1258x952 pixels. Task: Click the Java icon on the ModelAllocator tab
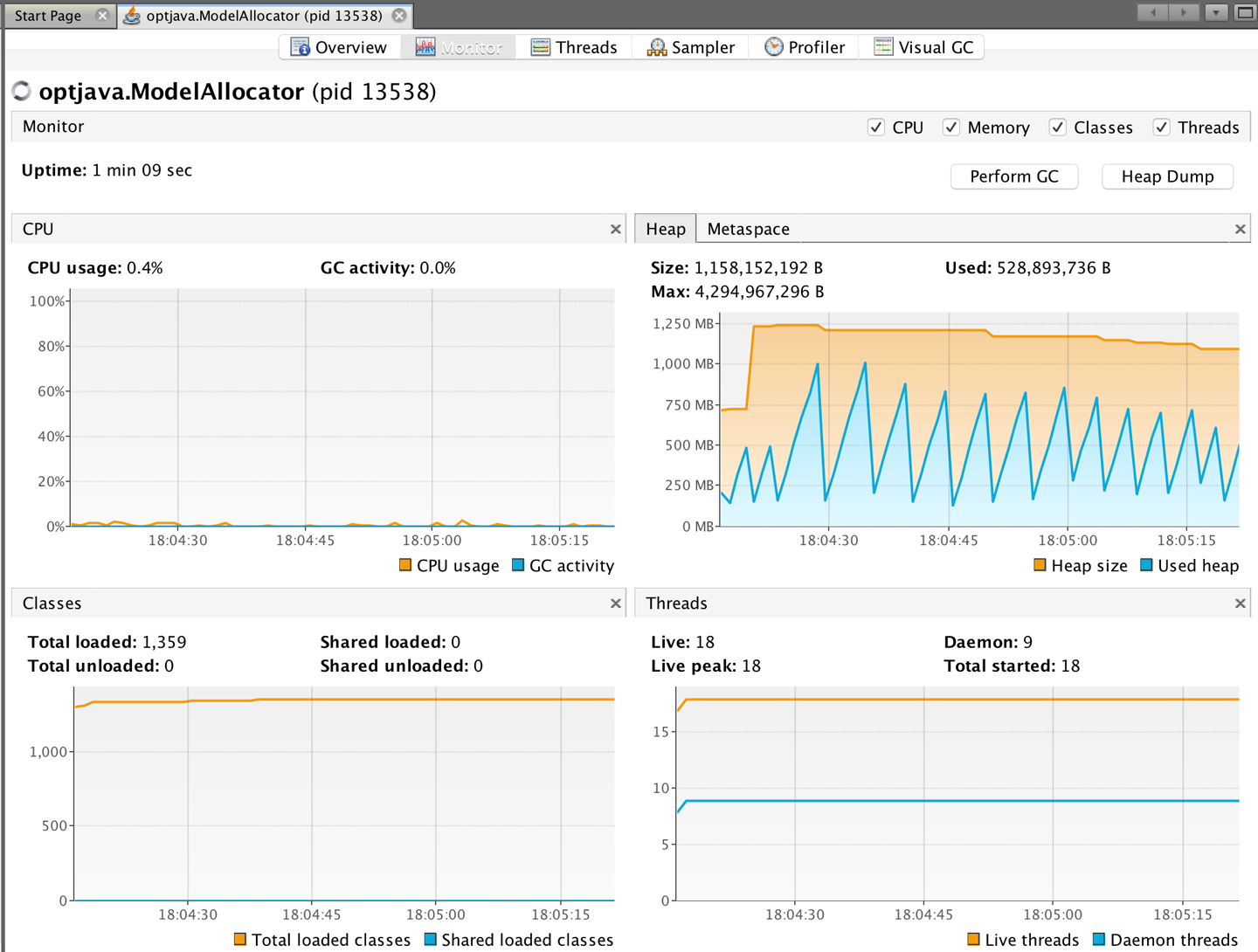click(x=132, y=16)
